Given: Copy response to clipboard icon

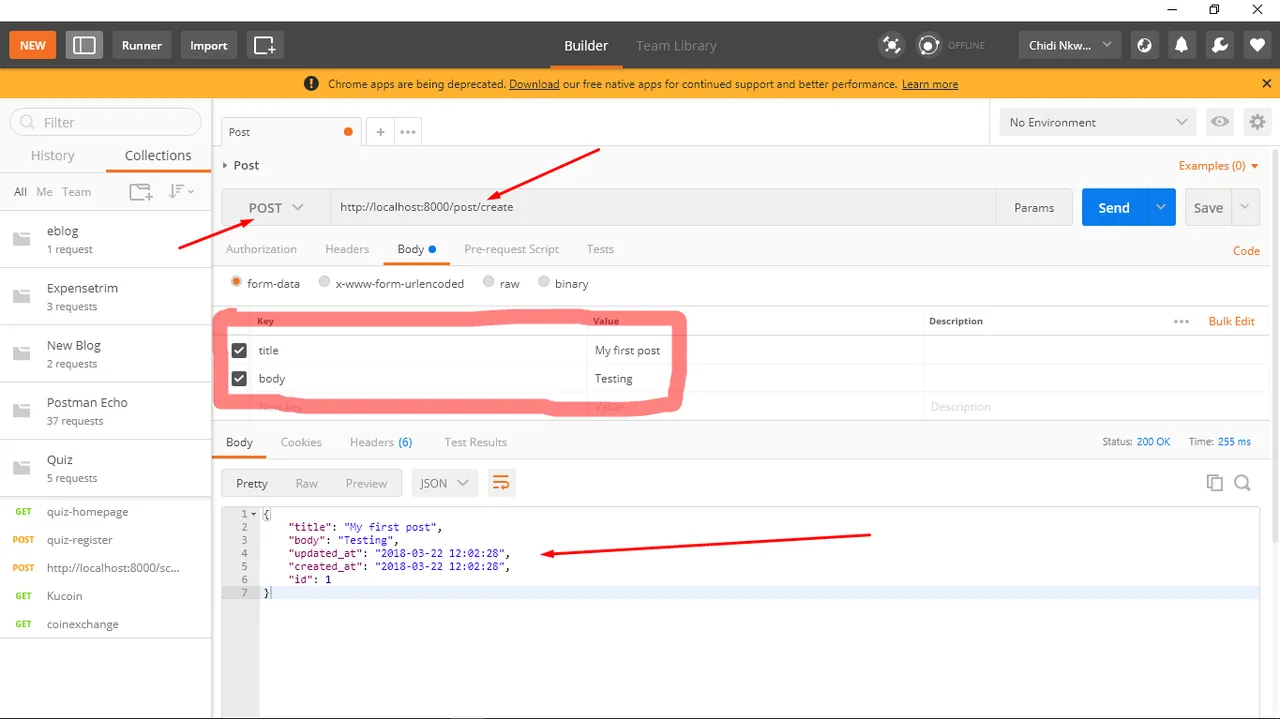Looking at the screenshot, I should [1215, 483].
